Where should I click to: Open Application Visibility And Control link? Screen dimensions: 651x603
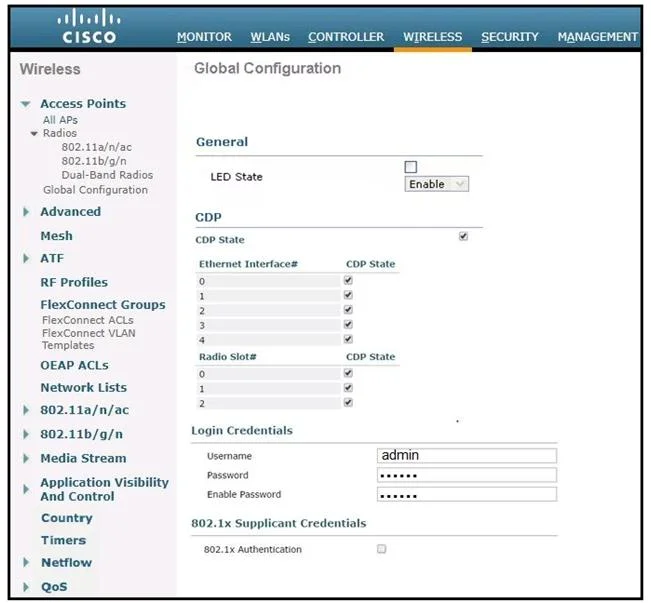[x=104, y=489]
